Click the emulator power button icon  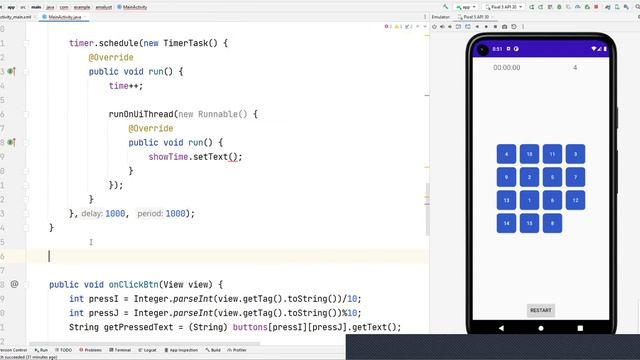pos(434,27)
